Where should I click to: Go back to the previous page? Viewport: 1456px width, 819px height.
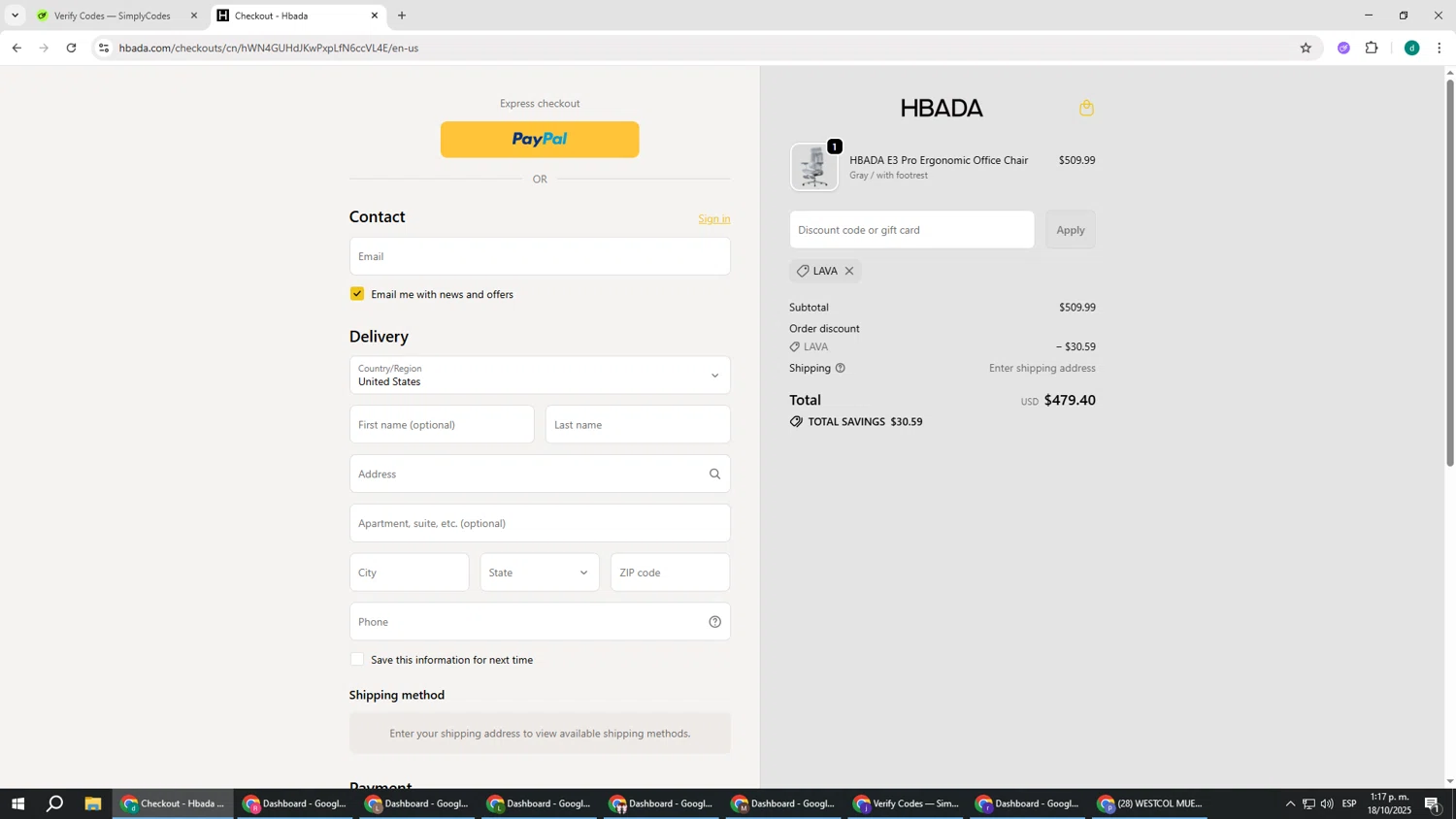[x=17, y=48]
